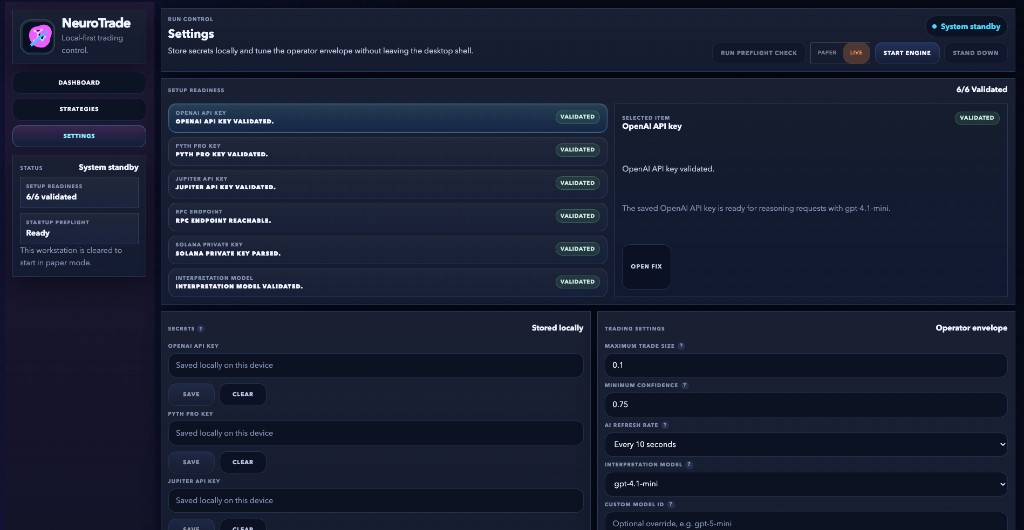This screenshot has width=1024, height=530.
Task: Edit the Maximum Trade Size field
Action: coord(806,366)
